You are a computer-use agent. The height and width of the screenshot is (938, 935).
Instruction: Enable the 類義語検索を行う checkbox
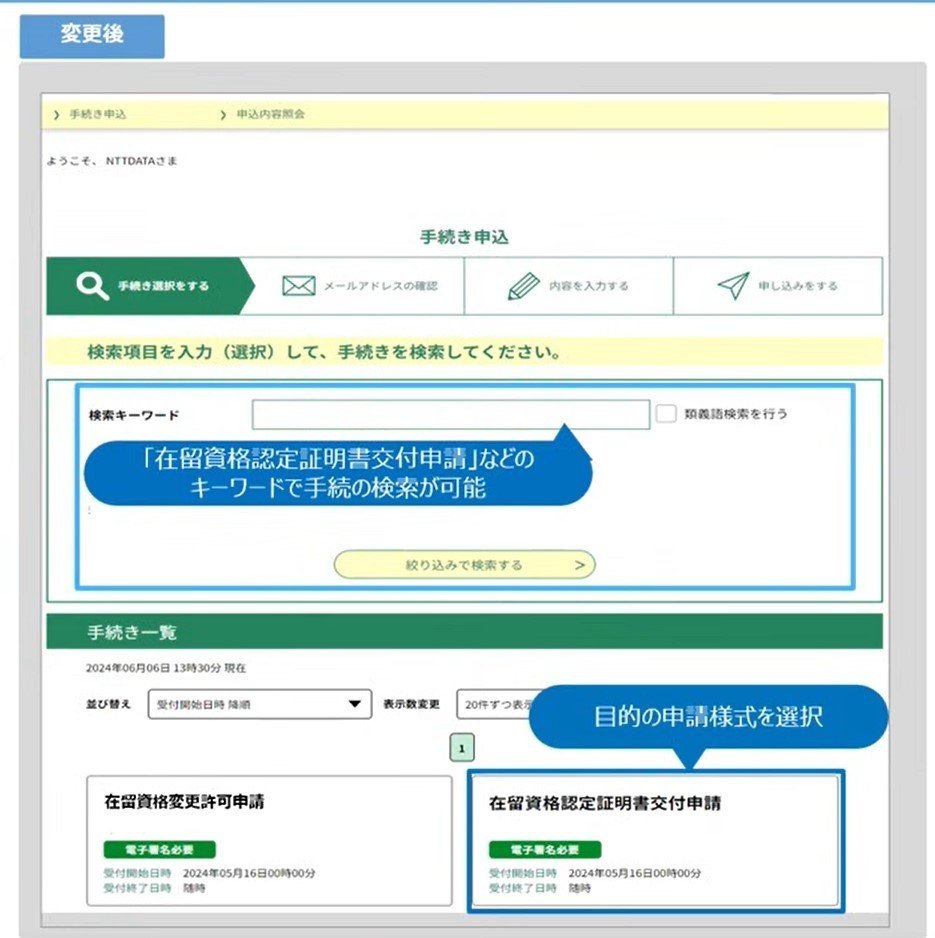pyautogui.click(x=666, y=414)
